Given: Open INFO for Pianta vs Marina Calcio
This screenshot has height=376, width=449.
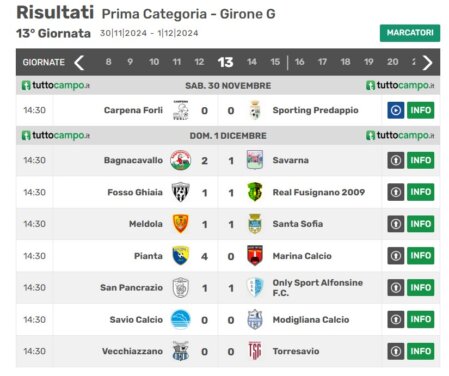Looking at the screenshot, I should coord(421,256).
